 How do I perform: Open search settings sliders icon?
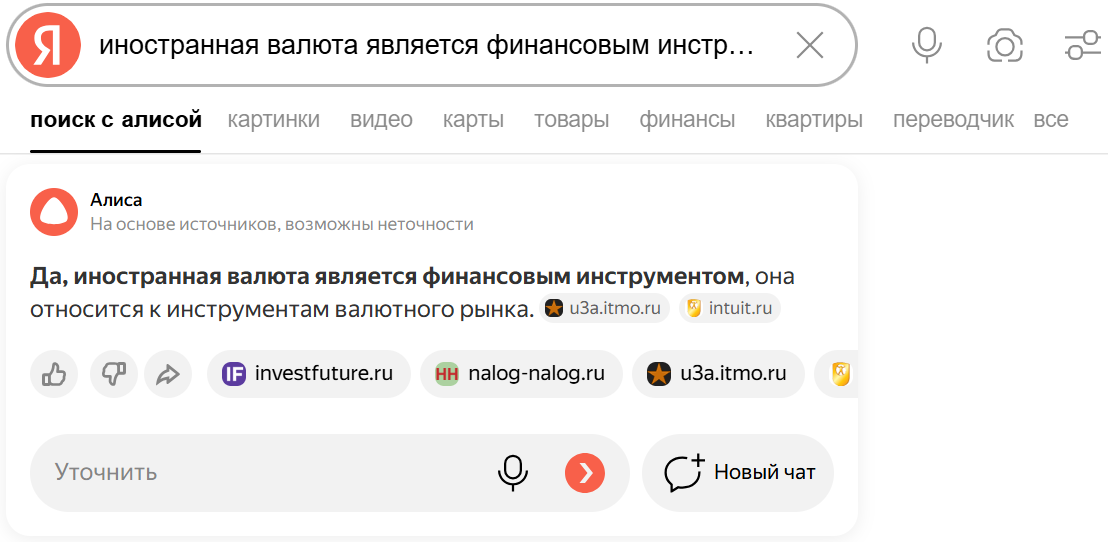click(1083, 47)
